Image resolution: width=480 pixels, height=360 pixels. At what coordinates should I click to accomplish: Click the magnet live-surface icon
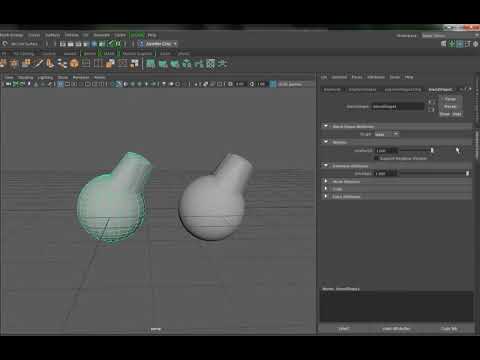[x=5, y=44]
